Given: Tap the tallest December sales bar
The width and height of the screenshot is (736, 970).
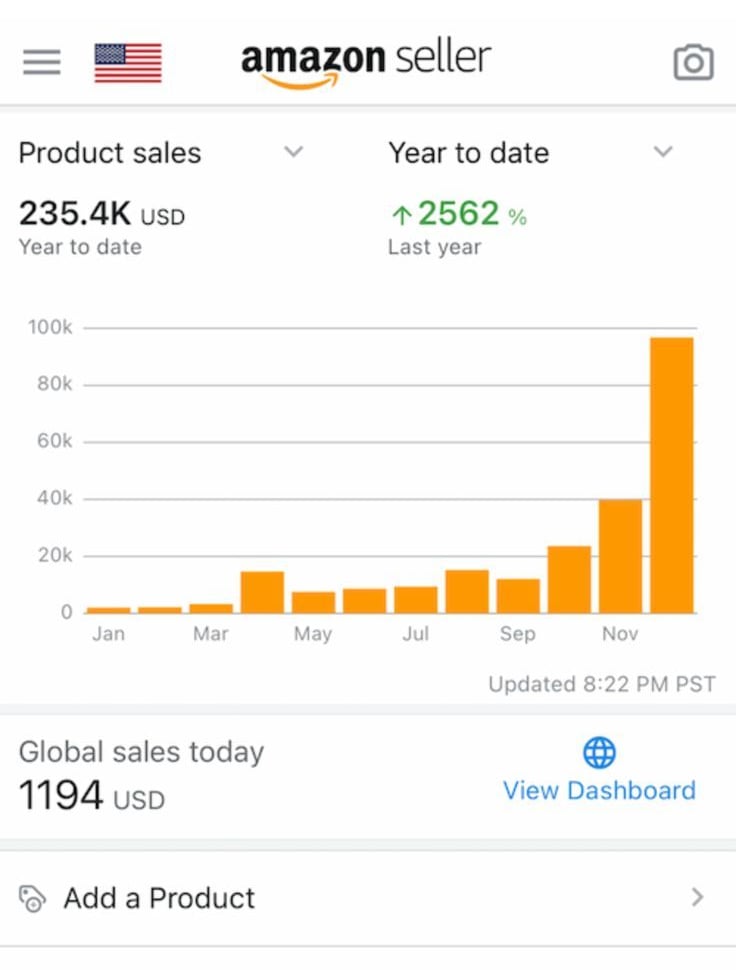Looking at the screenshot, I should tap(672, 475).
